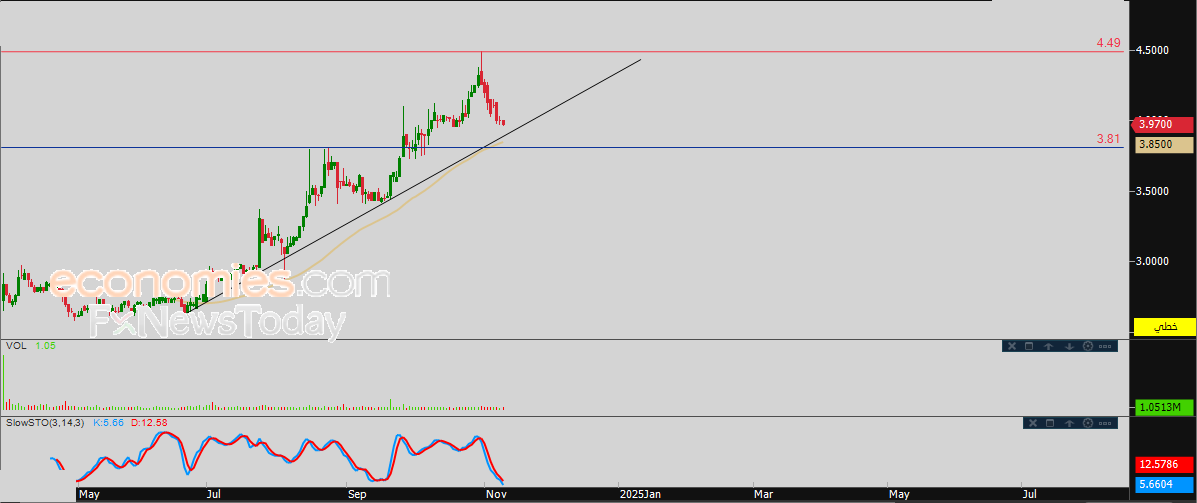Click the Jul date axis label
The height and width of the screenshot is (503, 1197).
click(215, 495)
